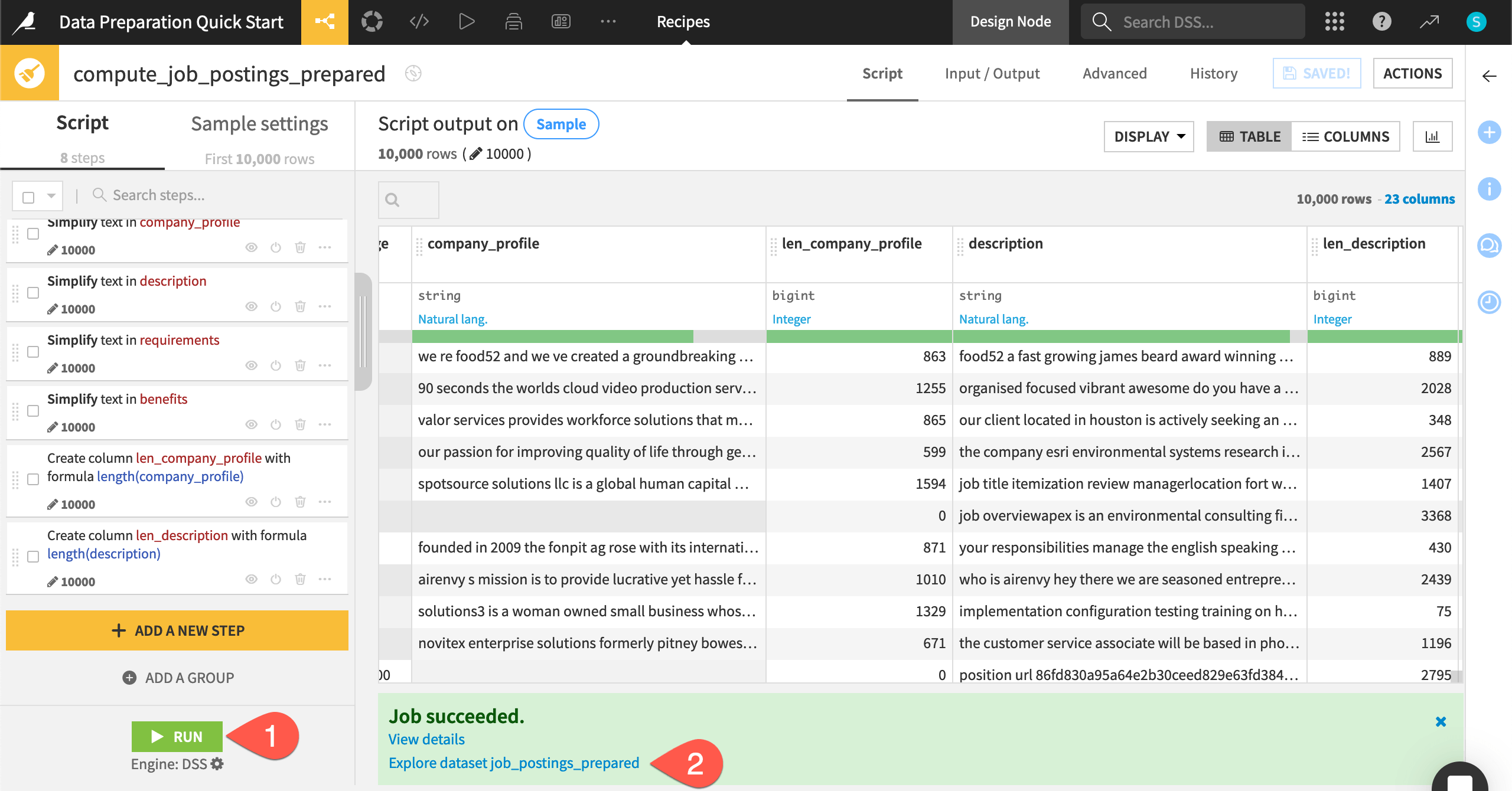Screen dimensions: 1512x791
Task: Check the Simplify text in description step
Action: (33, 292)
